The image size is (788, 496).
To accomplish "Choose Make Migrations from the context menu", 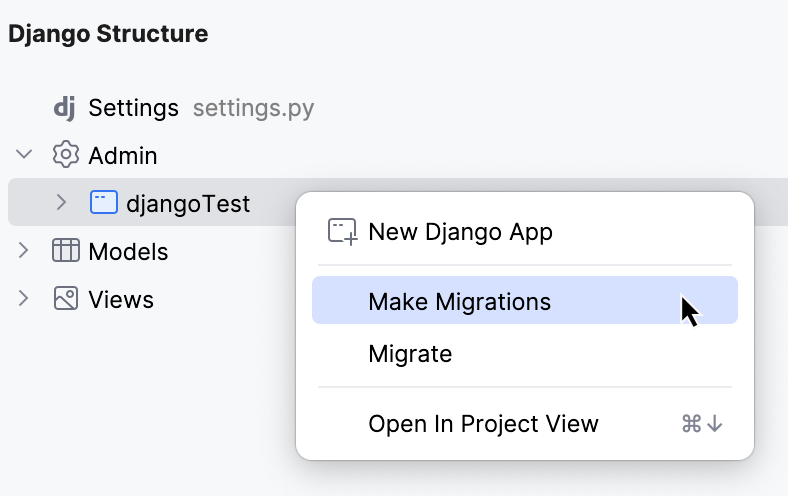I will tap(459, 301).
